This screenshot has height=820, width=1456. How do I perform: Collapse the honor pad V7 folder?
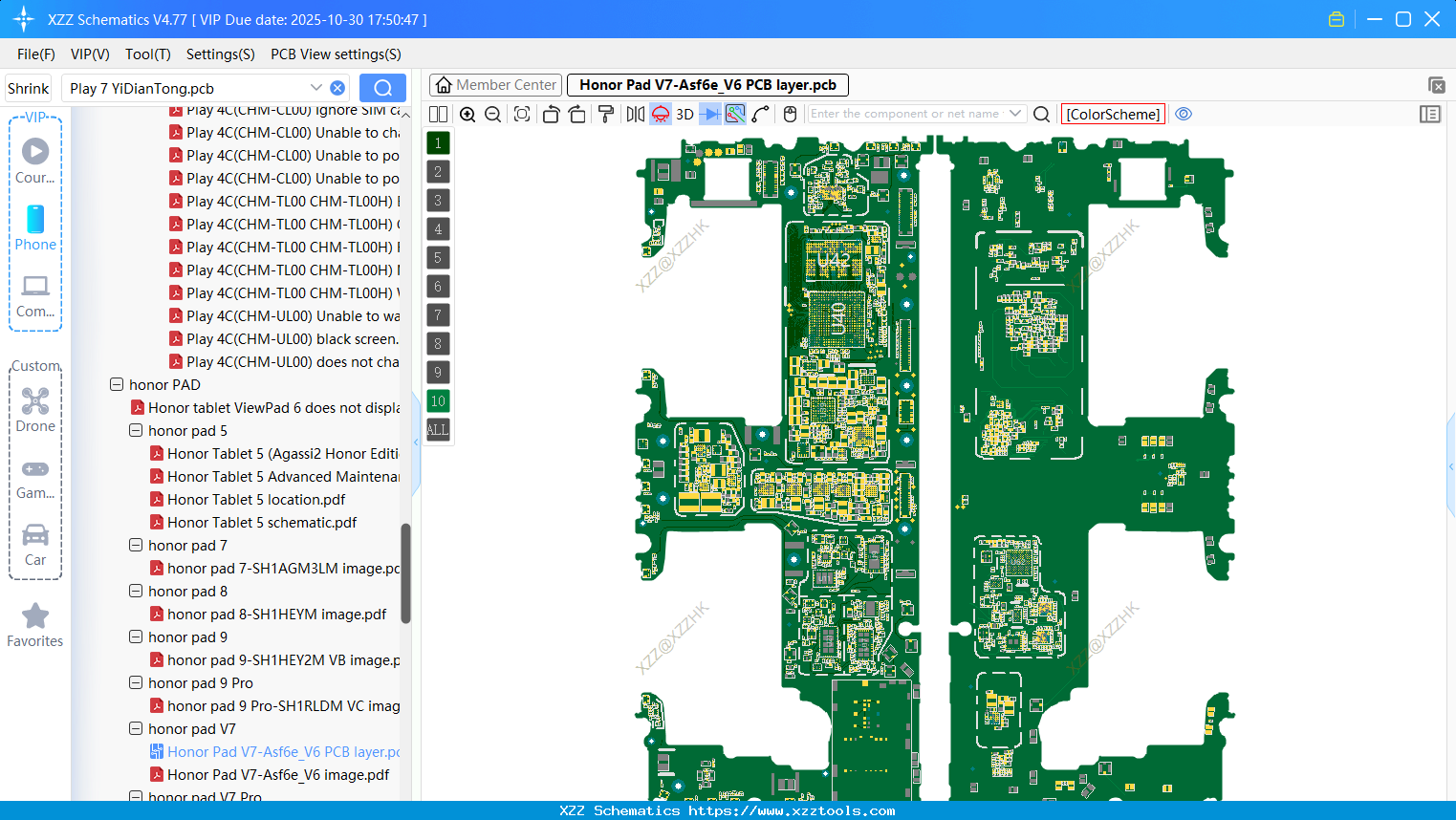pyautogui.click(x=136, y=728)
